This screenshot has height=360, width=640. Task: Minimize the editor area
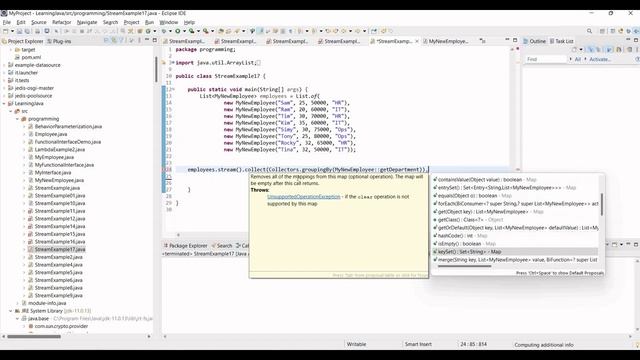pos(507,40)
